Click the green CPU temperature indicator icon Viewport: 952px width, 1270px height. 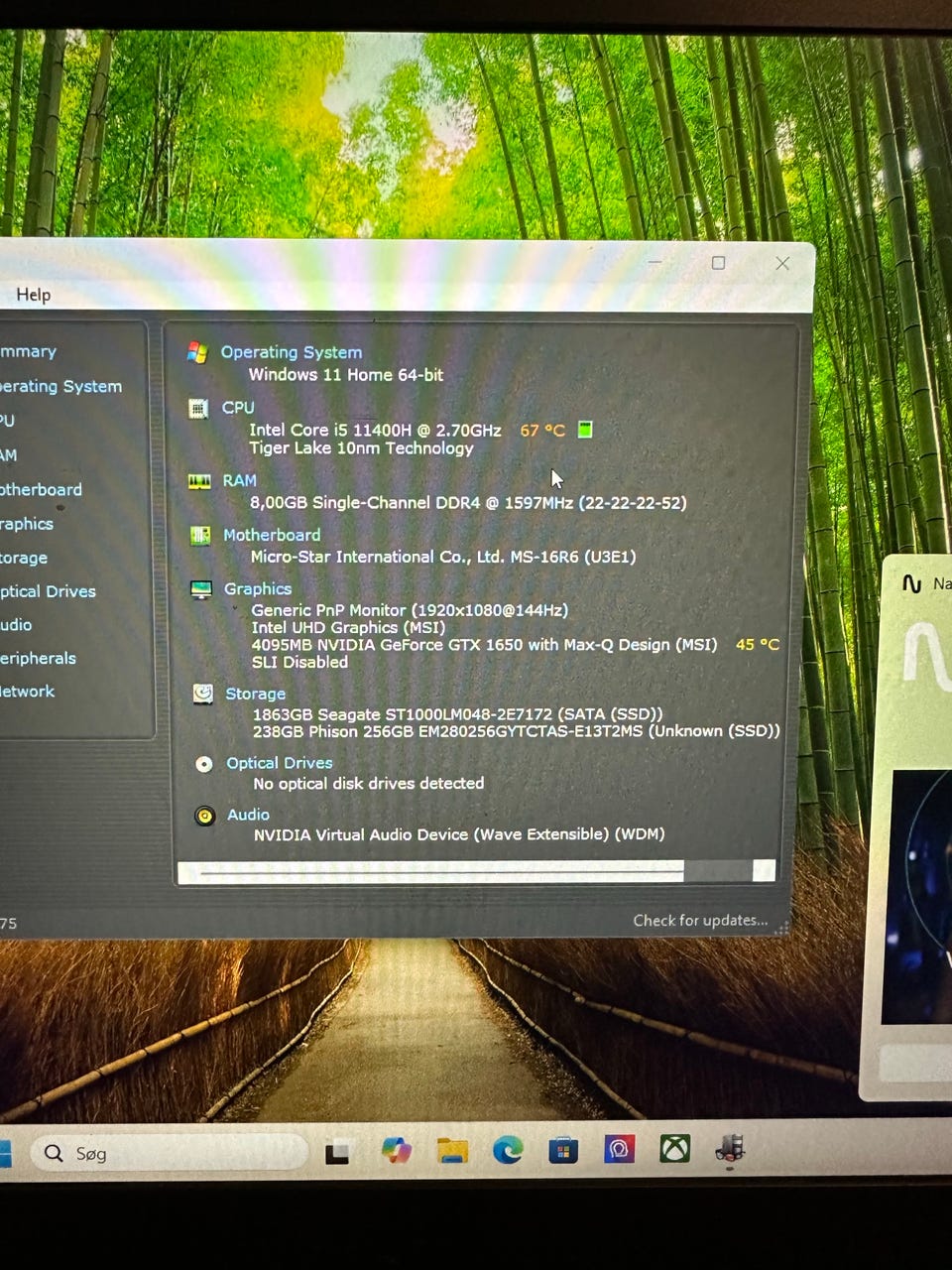pyautogui.click(x=585, y=430)
